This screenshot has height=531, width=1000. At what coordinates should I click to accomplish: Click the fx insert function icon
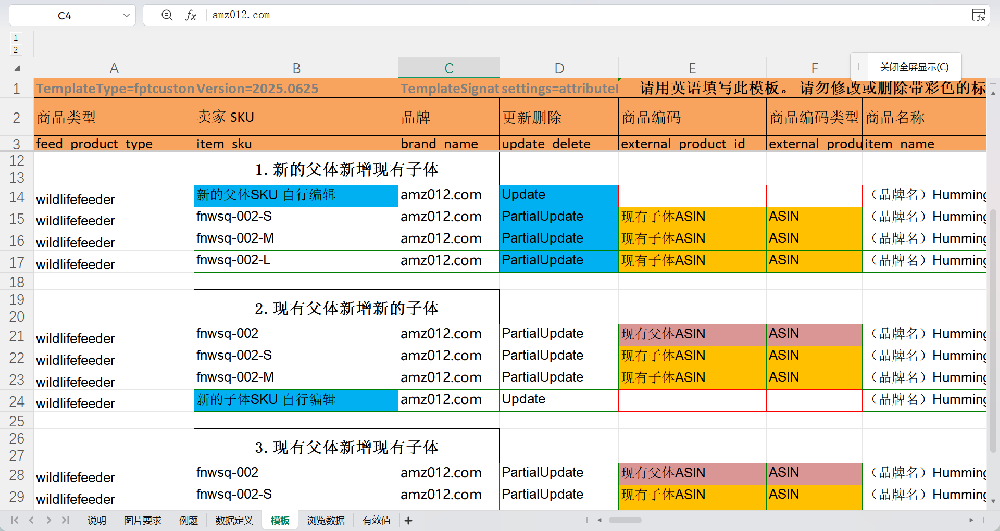point(190,16)
